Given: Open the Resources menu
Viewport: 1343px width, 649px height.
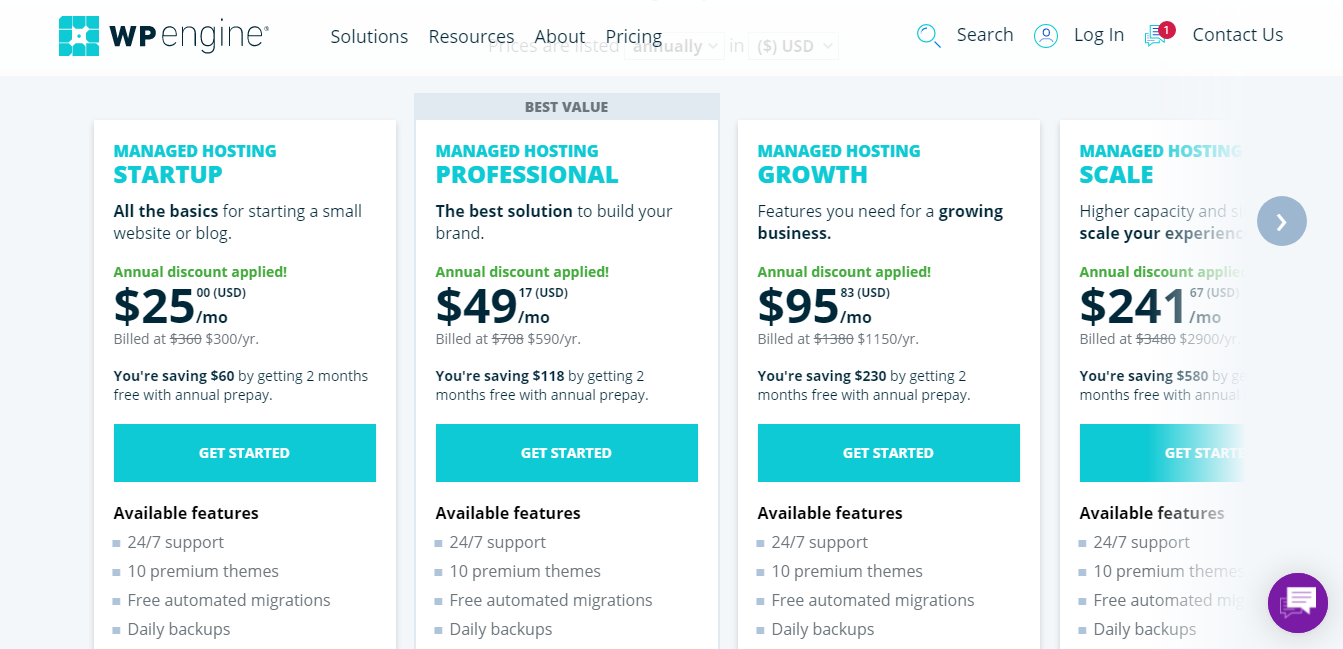Looking at the screenshot, I should point(471,37).
